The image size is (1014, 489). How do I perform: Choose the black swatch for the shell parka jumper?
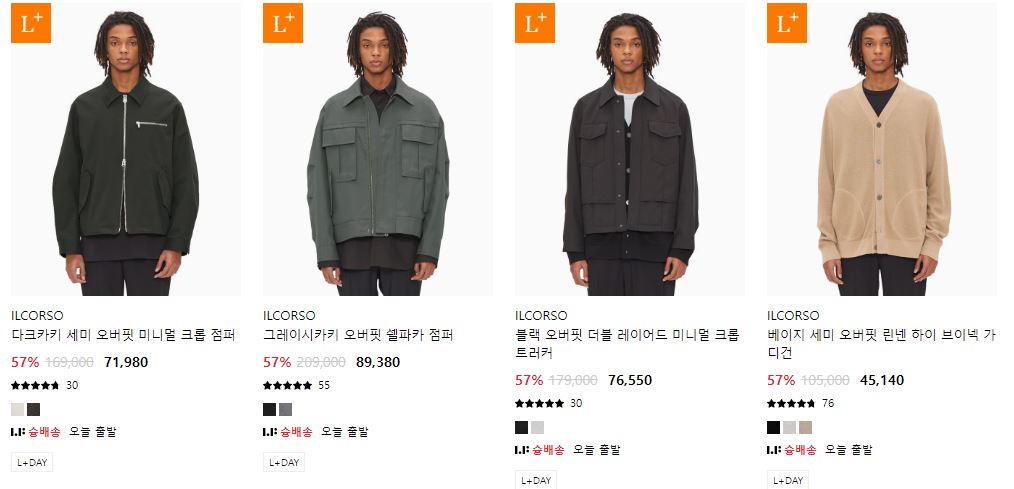[x=270, y=409]
